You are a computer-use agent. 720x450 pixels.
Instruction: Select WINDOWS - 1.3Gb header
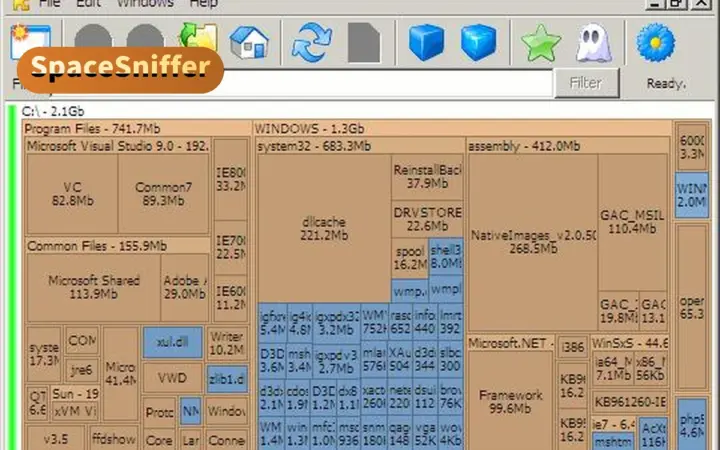click(x=462, y=129)
